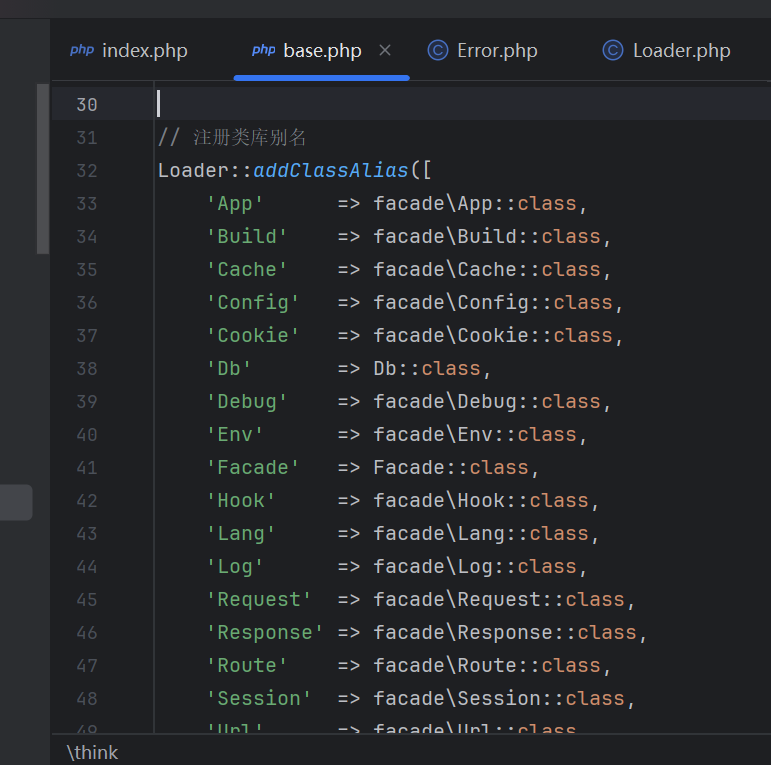Click the Db::class value on line 38
Screen dimensions: 771x765
point(427,368)
